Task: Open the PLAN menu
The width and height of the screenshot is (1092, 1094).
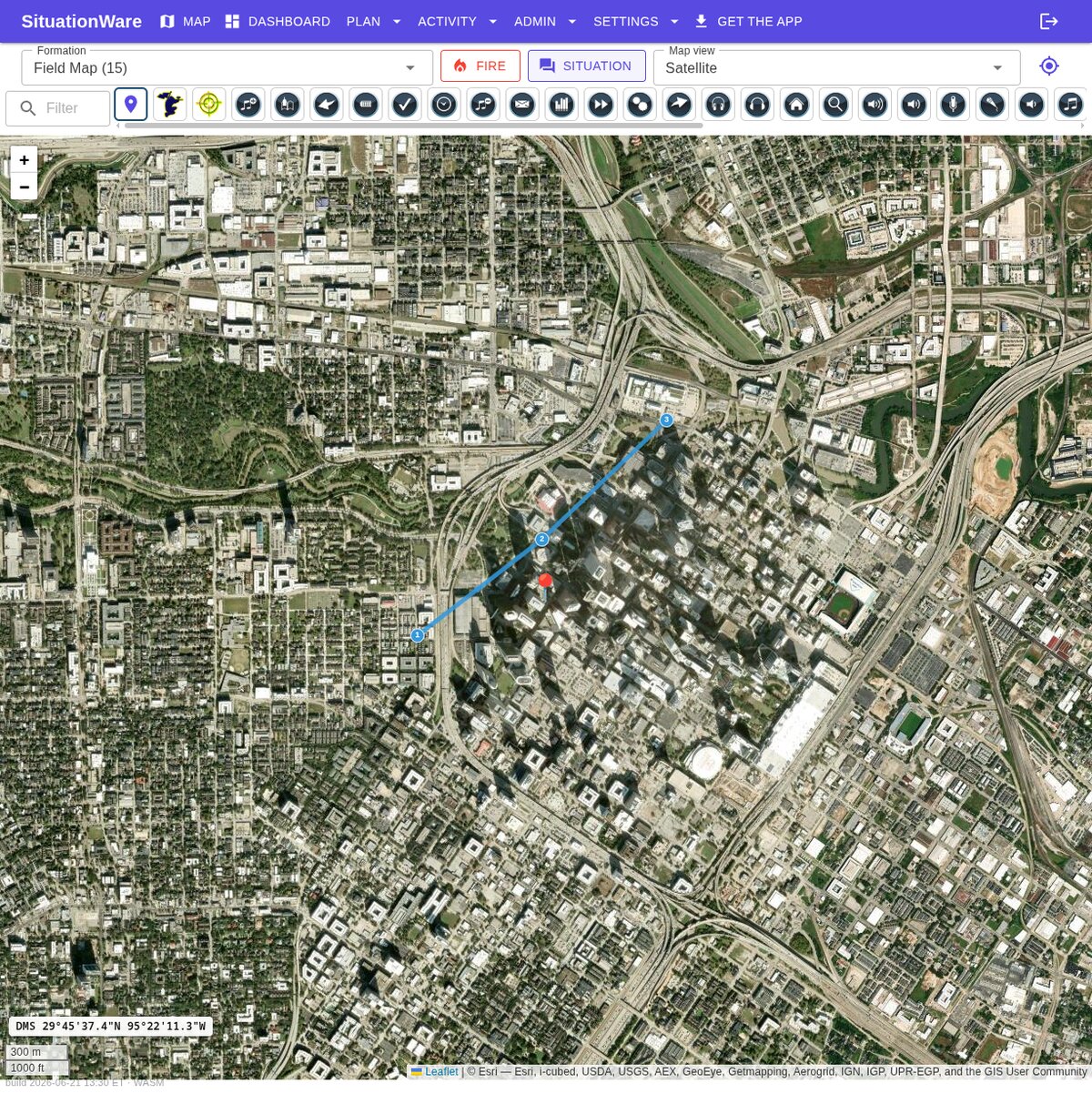Action: tap(374, 21)
